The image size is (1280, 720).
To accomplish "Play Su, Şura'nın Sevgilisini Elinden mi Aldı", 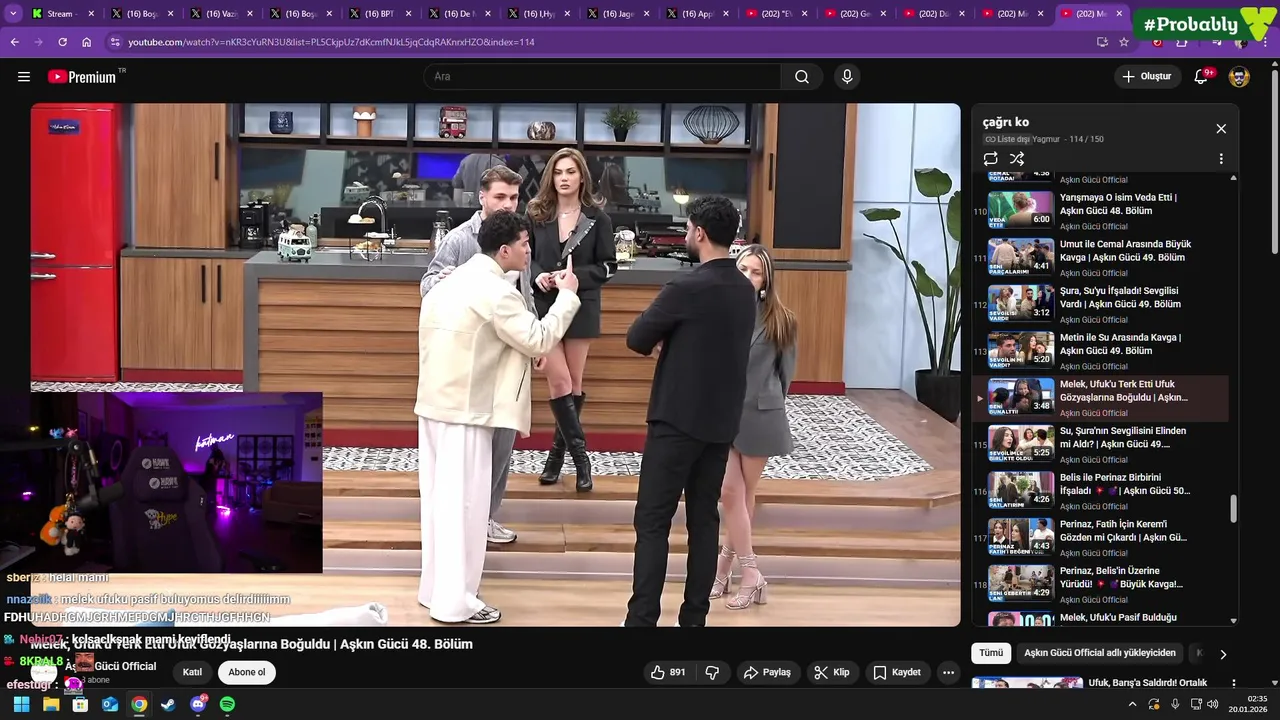I will click(1100, 444).
